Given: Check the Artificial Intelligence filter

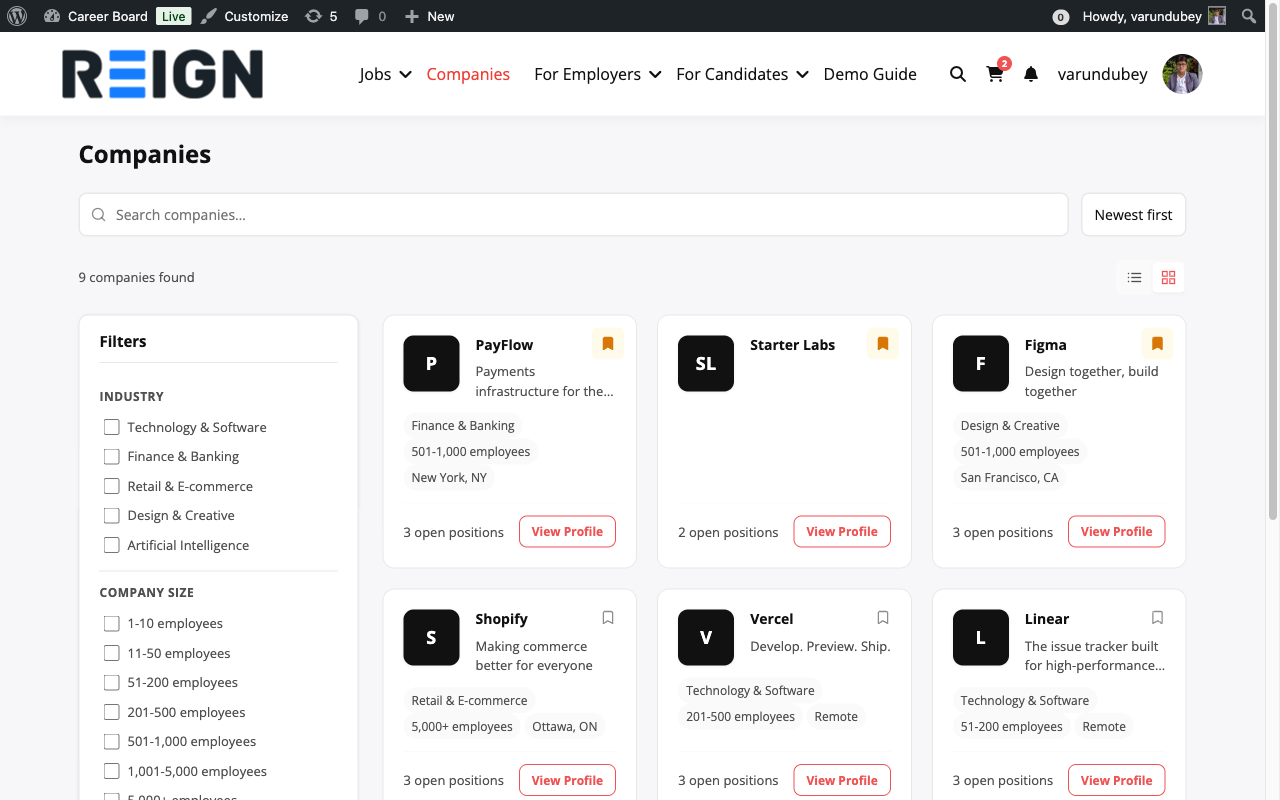Looking at the screenshot, I should (x=112, y=545).
